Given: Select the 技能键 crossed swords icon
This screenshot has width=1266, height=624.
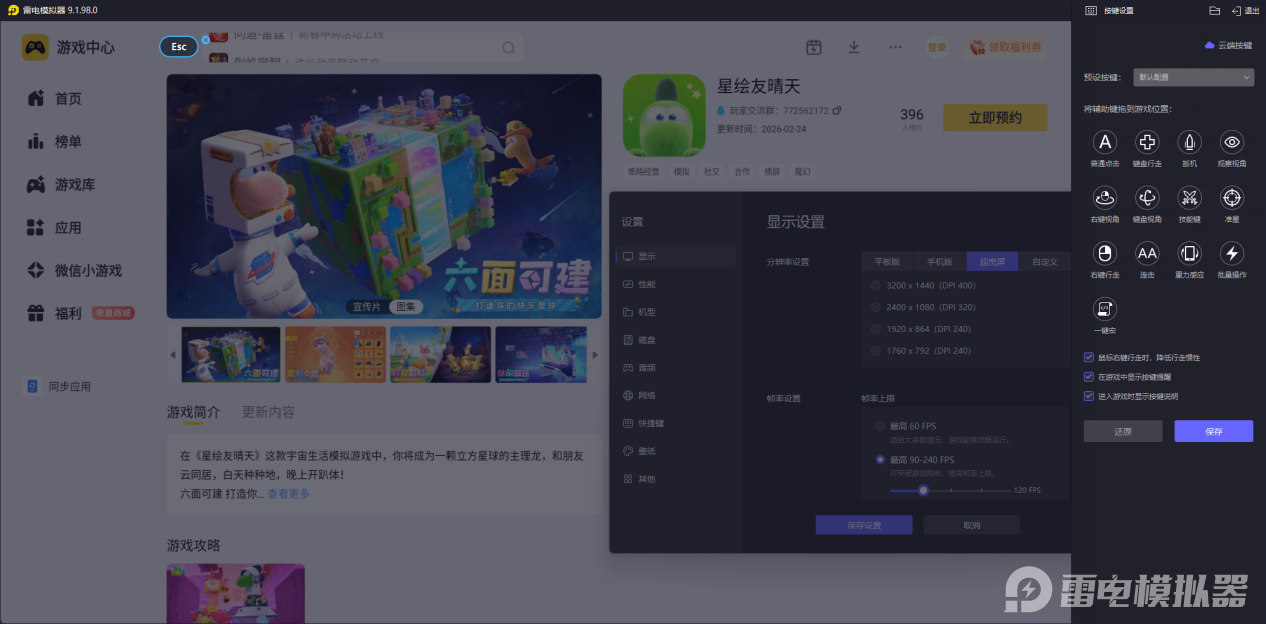Looking at the screenshot, I should [x=1189, y=197].
